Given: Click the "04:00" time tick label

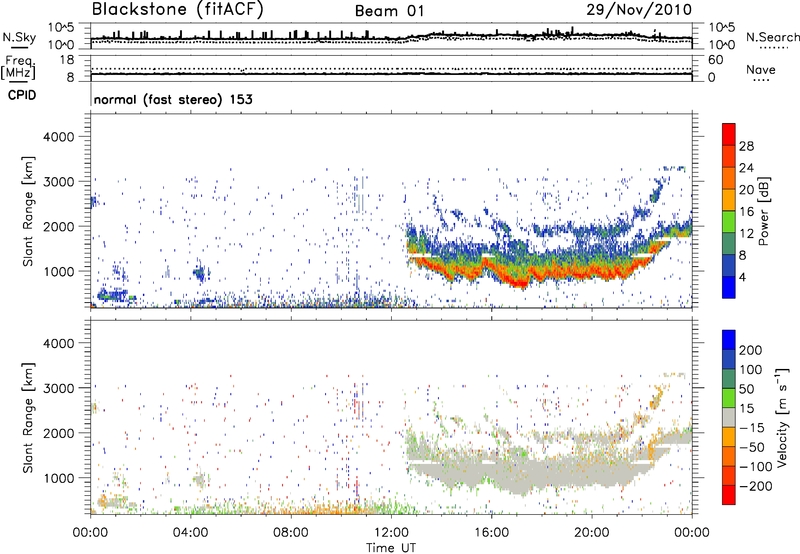Looking at the screenshot, I should pos(190,533).
